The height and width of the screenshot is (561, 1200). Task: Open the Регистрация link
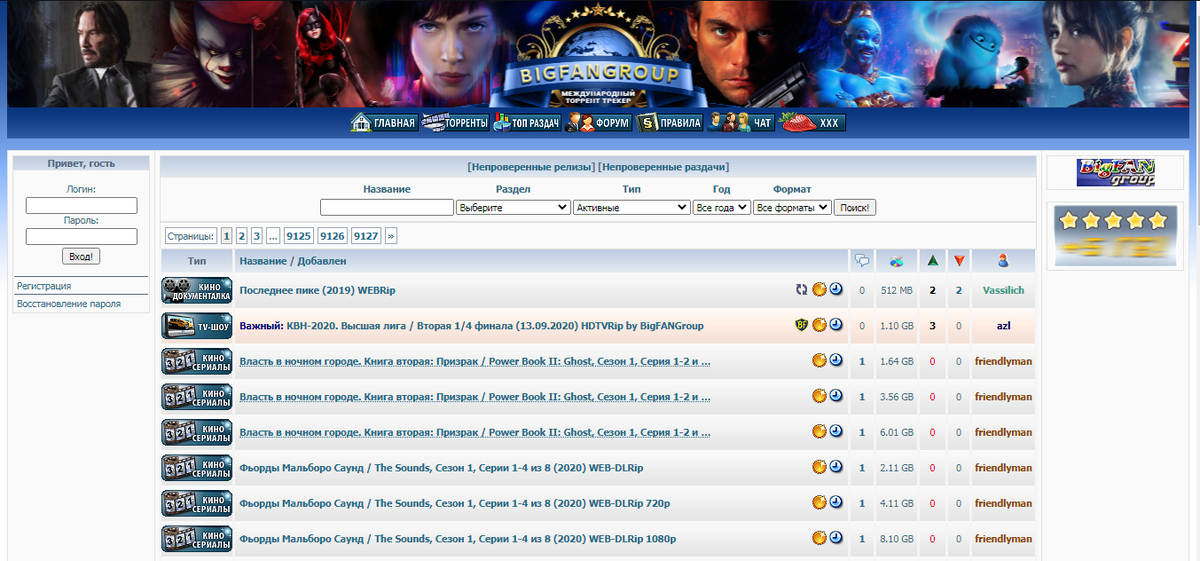click(x=44, y=286)
